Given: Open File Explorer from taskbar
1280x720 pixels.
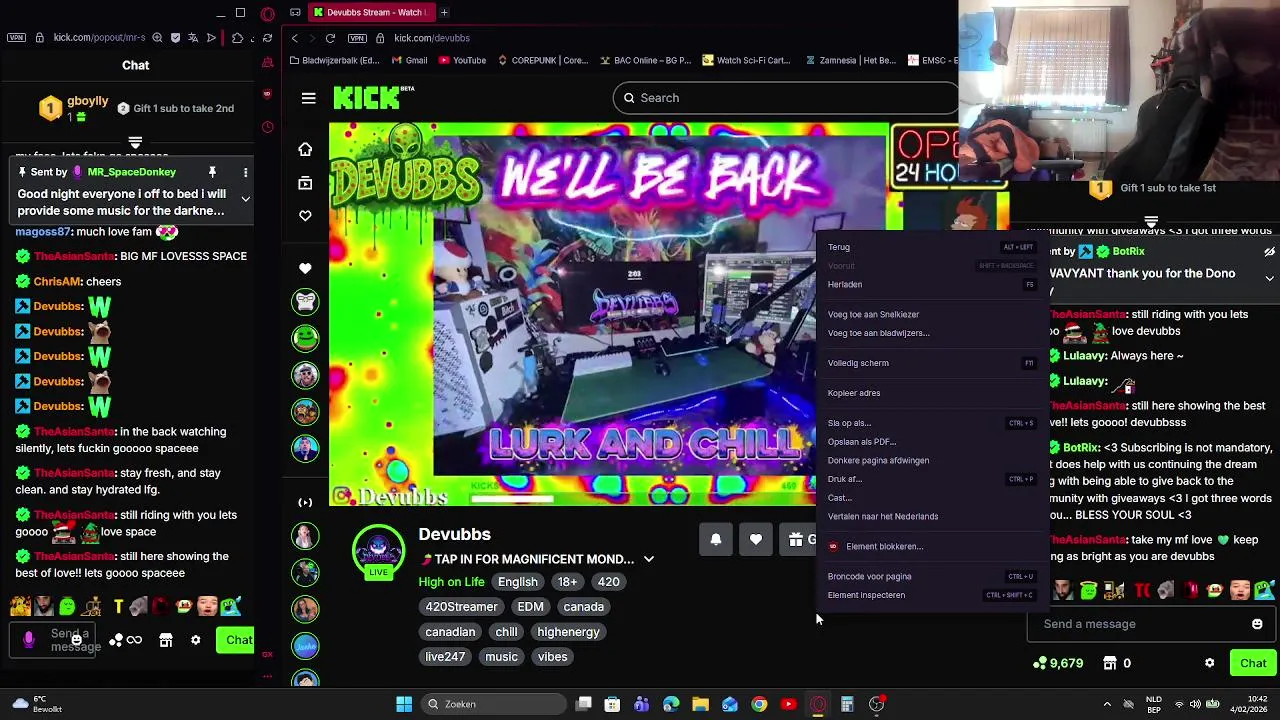Looking at the screenshot, I should 700,704.
